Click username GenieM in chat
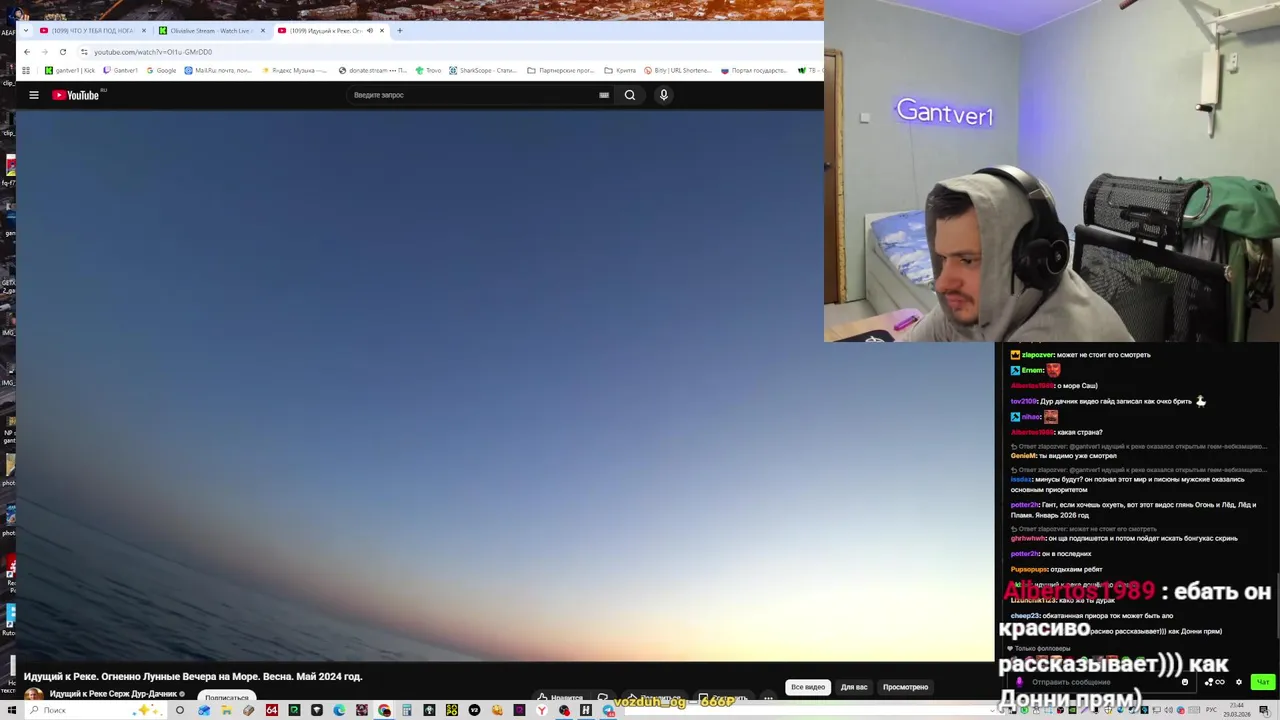The height and width of the screenshot is (720, 1280). click(x=1023, y=456)
